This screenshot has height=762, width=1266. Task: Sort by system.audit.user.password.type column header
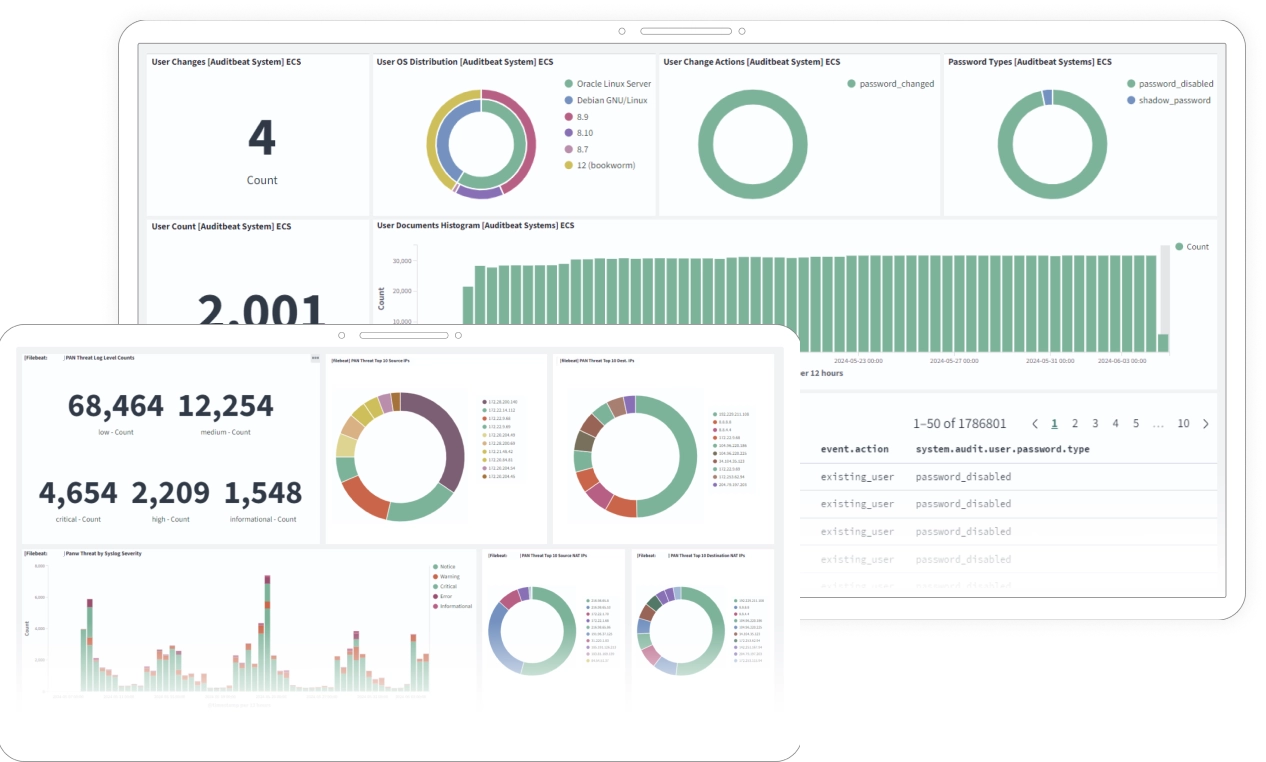(x=1002, y=450)
